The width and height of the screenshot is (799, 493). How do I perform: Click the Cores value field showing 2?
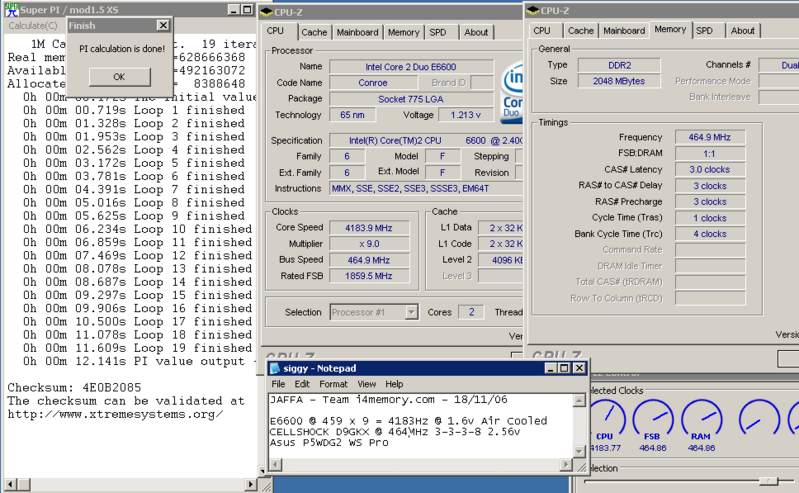pyautogui.click(x=471, y=312)
